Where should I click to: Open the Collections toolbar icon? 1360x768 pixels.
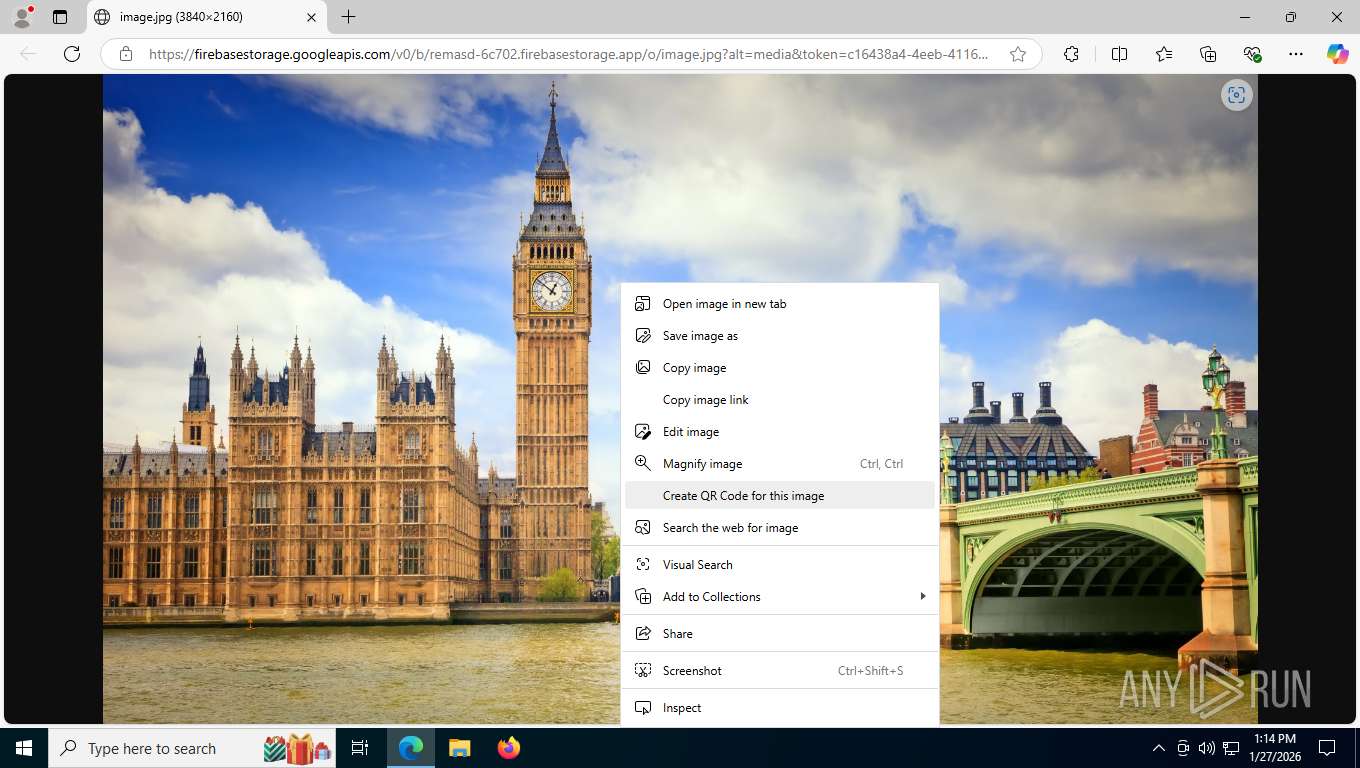pyautogui.click(x=1208, y=54)
